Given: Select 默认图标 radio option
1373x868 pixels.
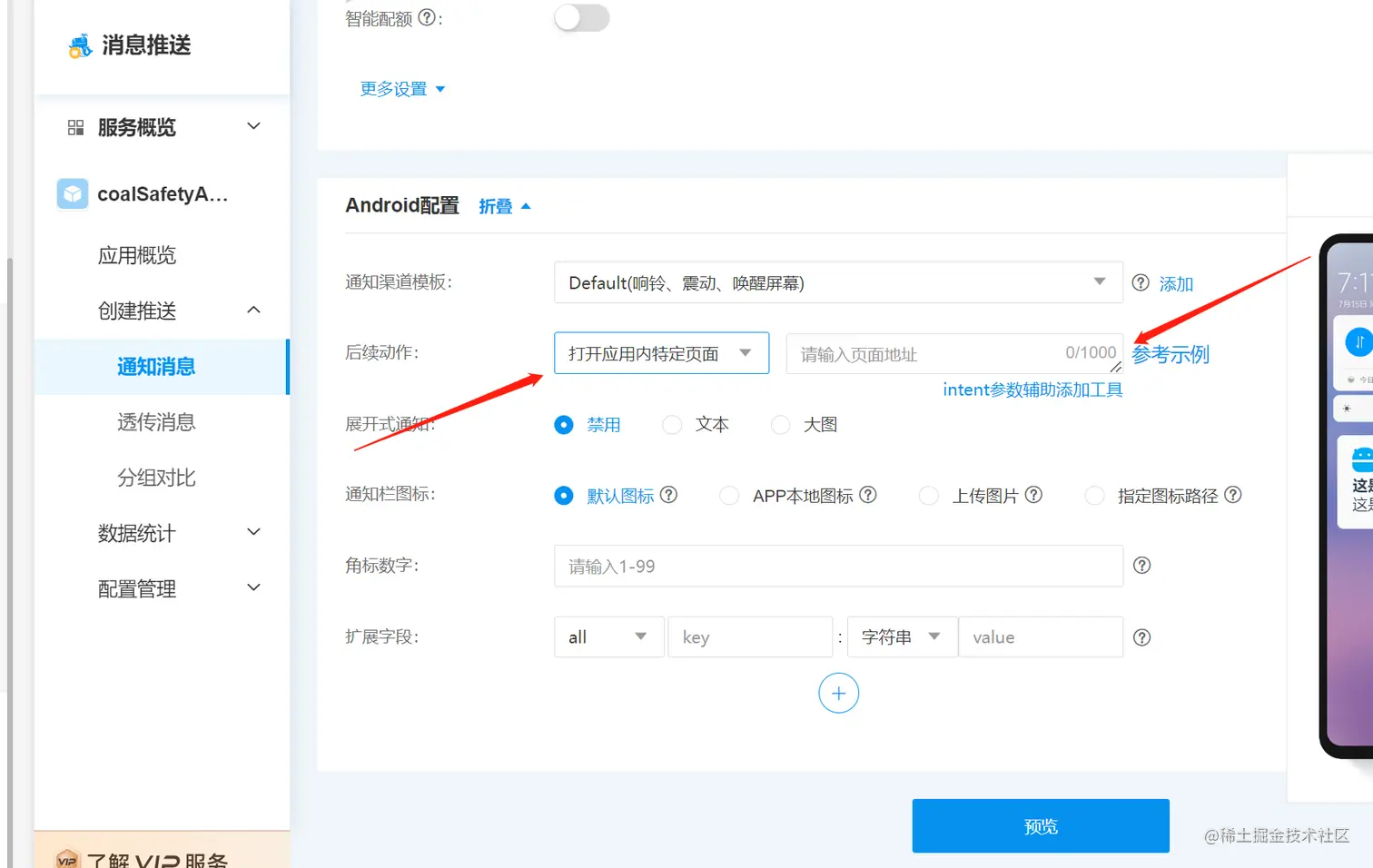Looking at the screenshot, I should (564, 496).
